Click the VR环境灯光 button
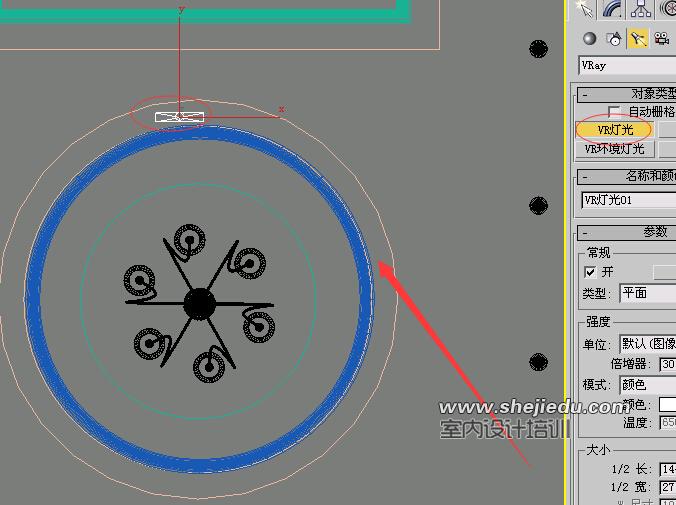676x505 pixels. coord(615,149)
